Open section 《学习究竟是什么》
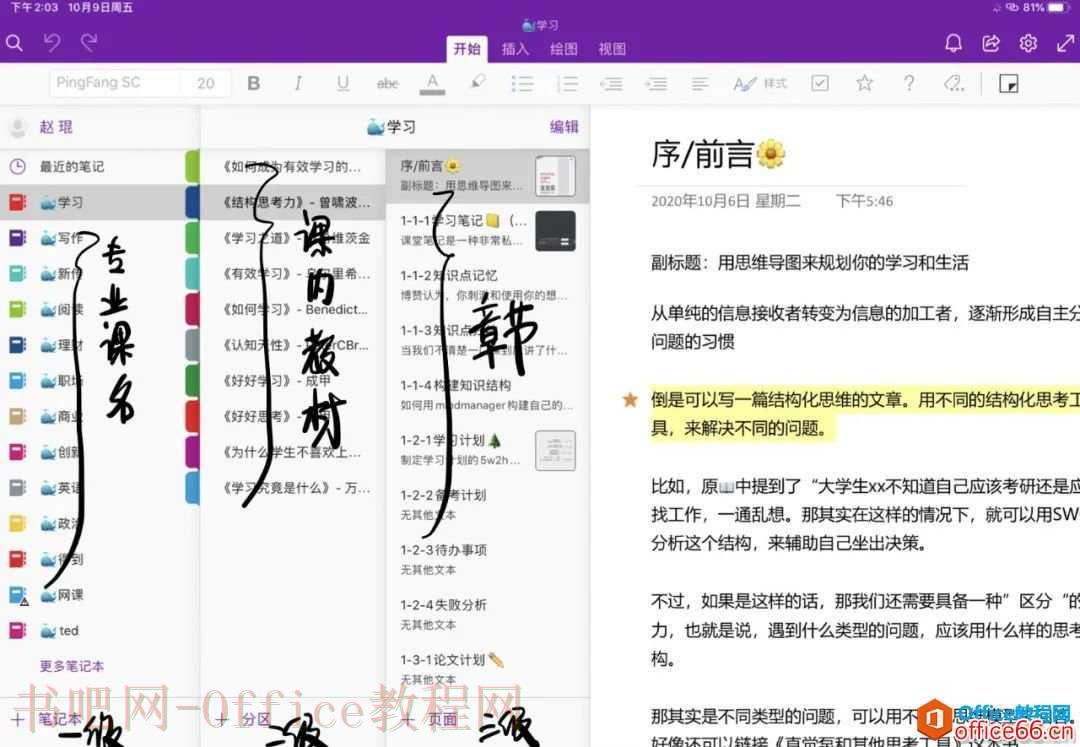Image resolution: width=1080 pixels, height=747 pixels. pyautogui.click(x=293, y=487)
